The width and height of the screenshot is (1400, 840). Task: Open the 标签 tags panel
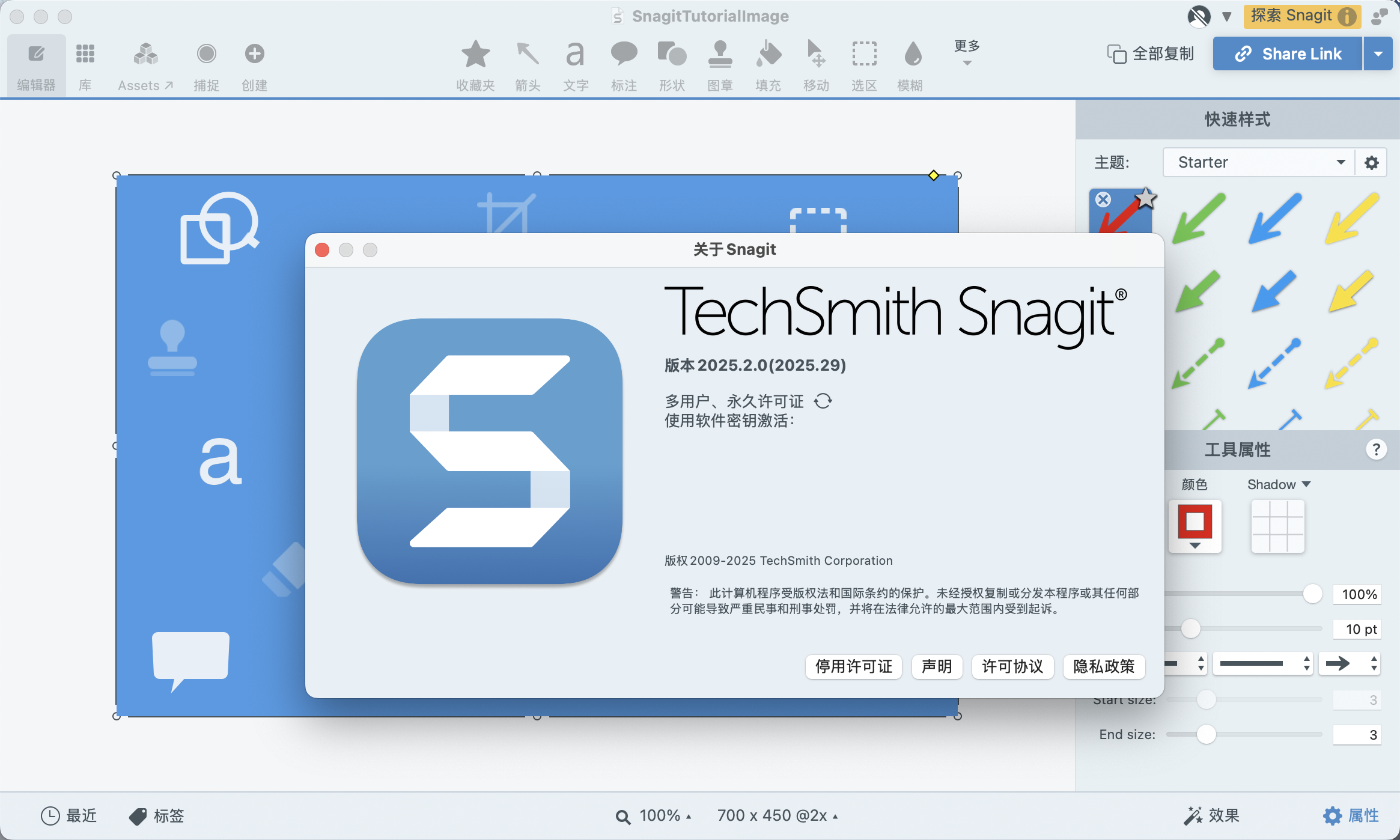157,815
